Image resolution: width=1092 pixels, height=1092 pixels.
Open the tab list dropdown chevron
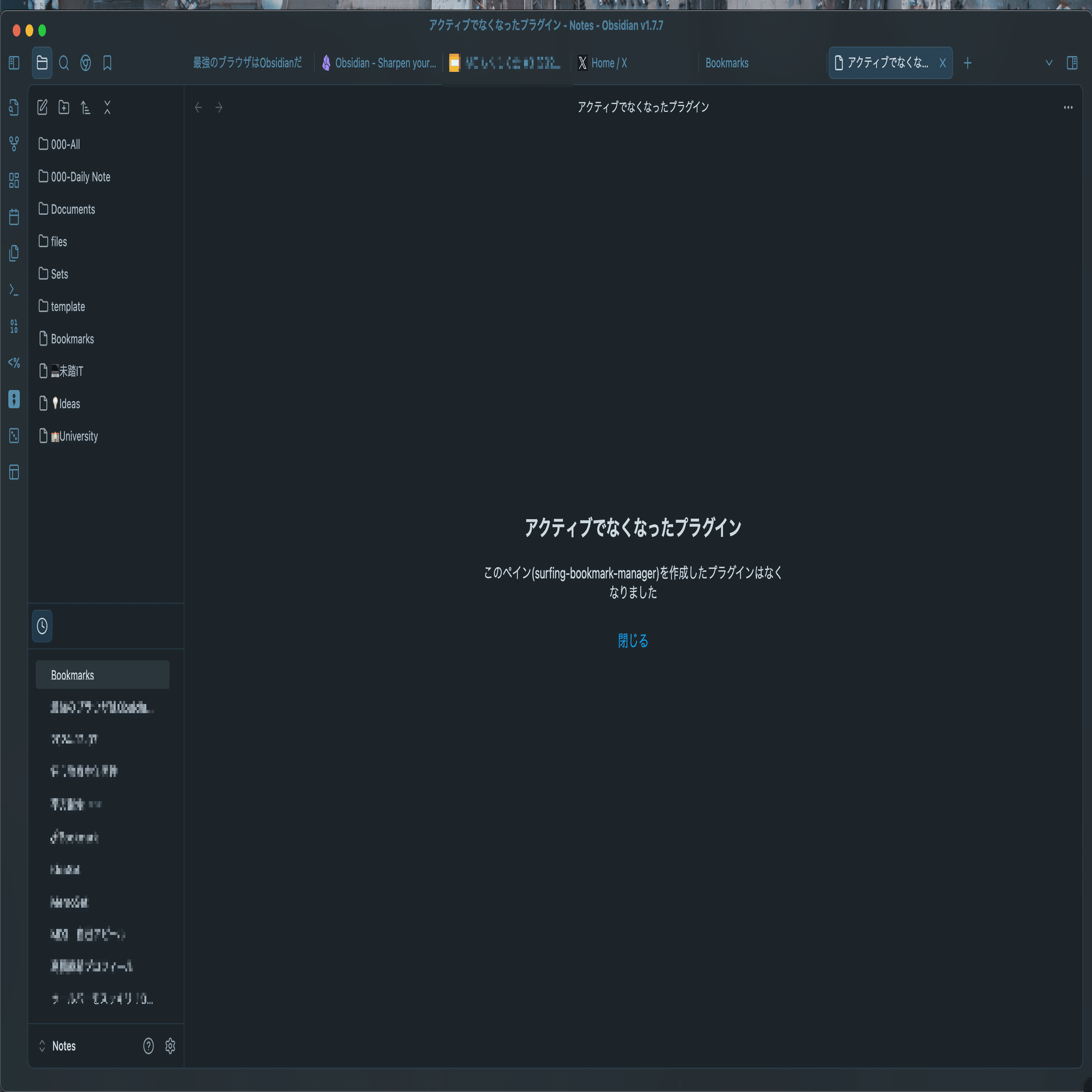1049,63
